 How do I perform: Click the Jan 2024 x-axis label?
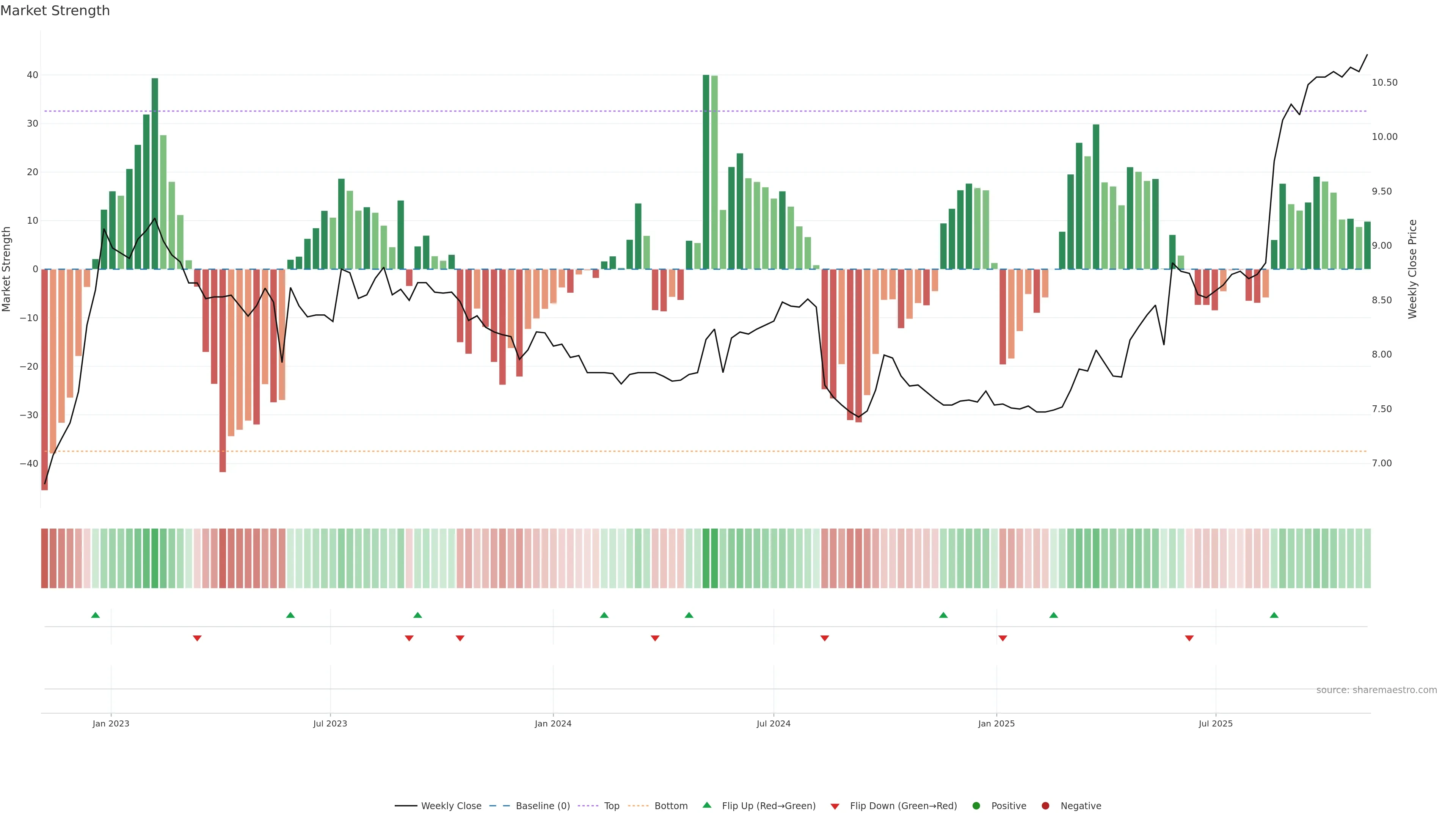pos(553,723)
